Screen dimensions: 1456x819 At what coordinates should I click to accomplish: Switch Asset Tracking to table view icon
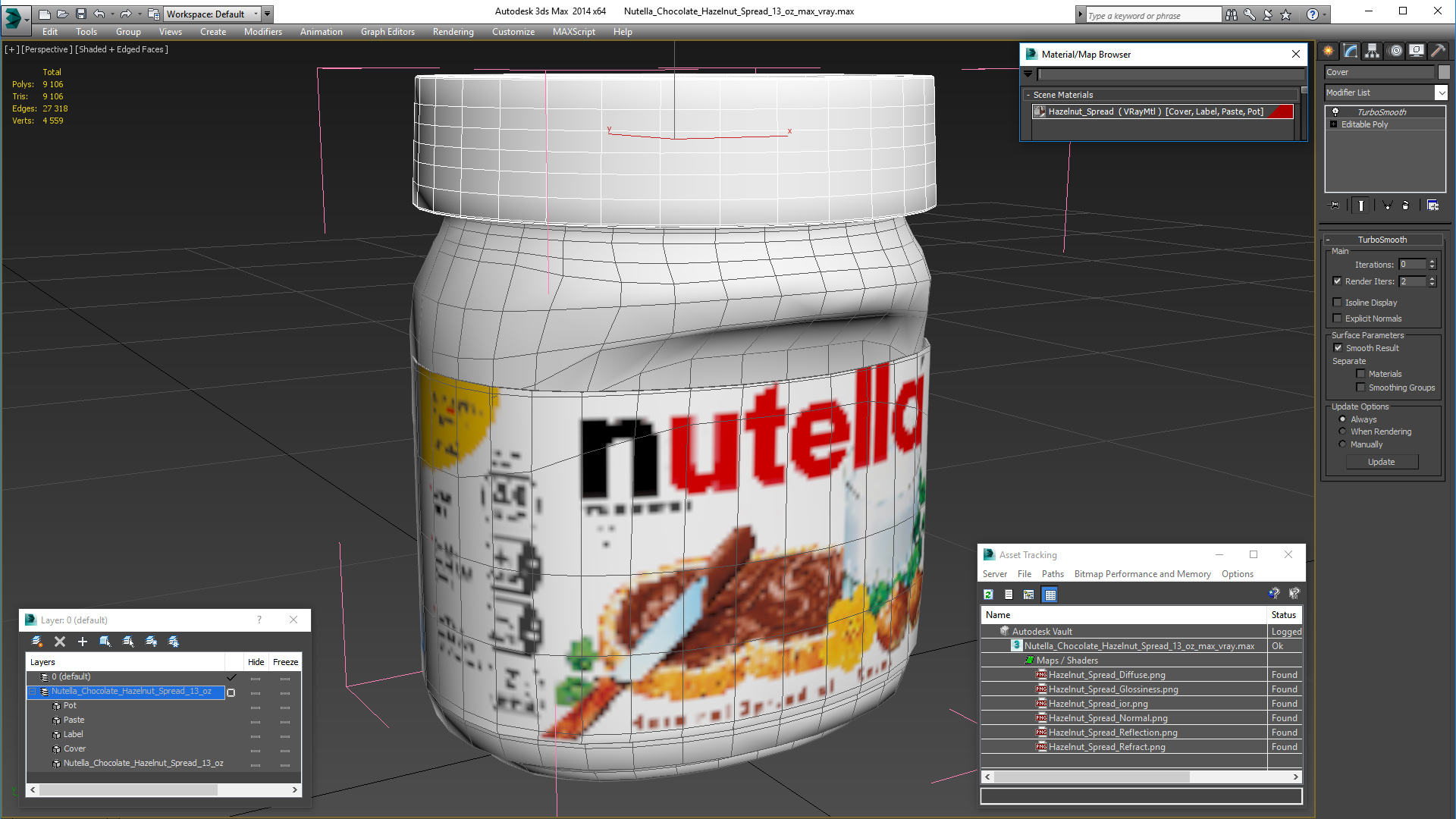(1050, 595)
